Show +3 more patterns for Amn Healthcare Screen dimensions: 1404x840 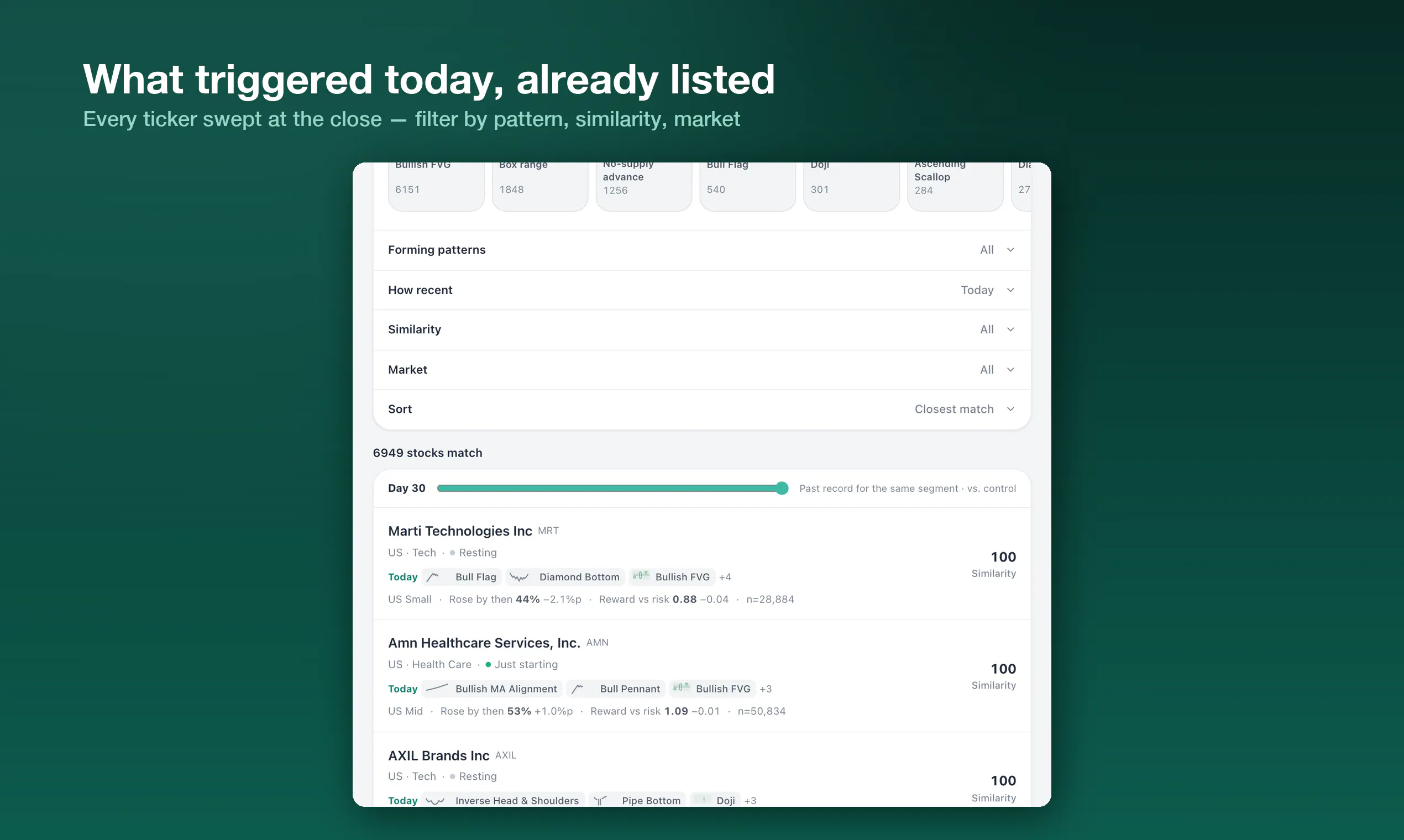click(x=766, y=689)
